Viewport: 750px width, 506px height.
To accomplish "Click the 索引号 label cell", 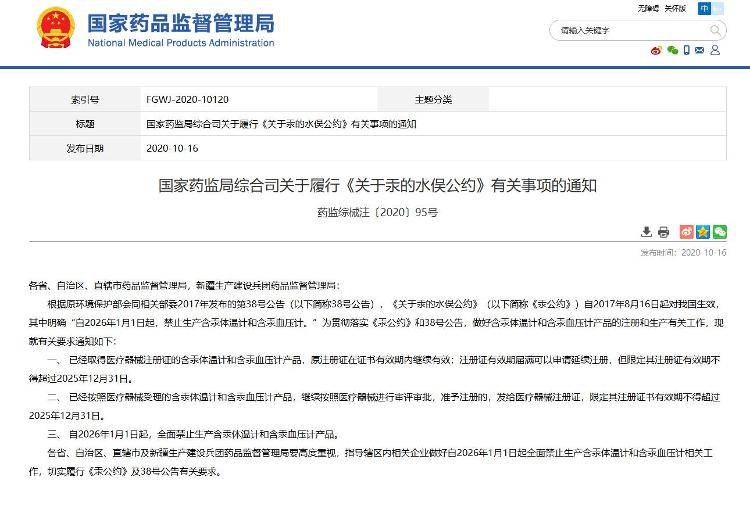I will pos(85,99).
